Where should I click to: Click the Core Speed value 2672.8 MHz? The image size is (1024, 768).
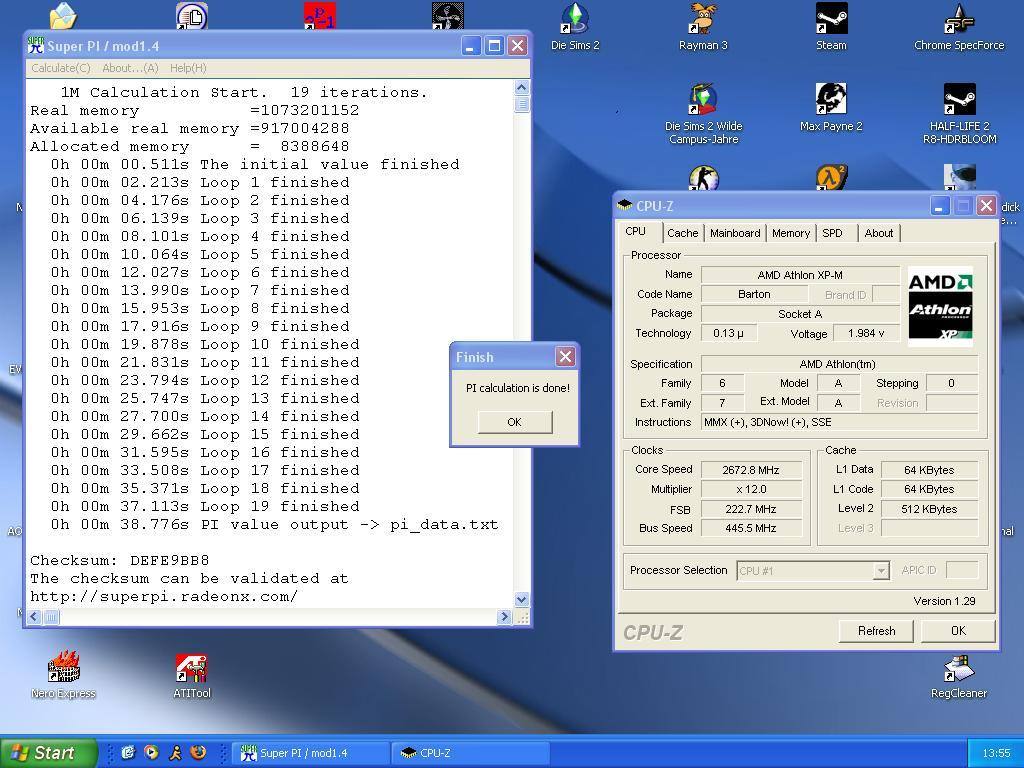[x=750, y=470]
